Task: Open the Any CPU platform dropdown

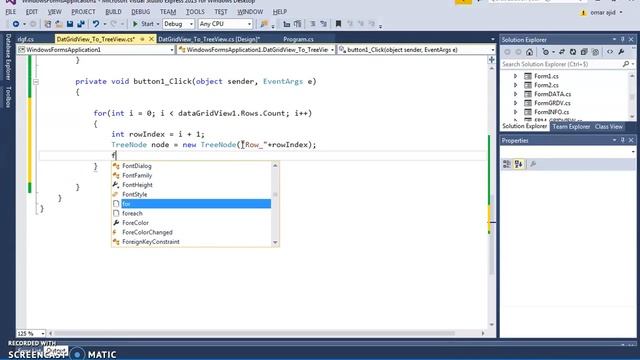Action: [225, 24]
